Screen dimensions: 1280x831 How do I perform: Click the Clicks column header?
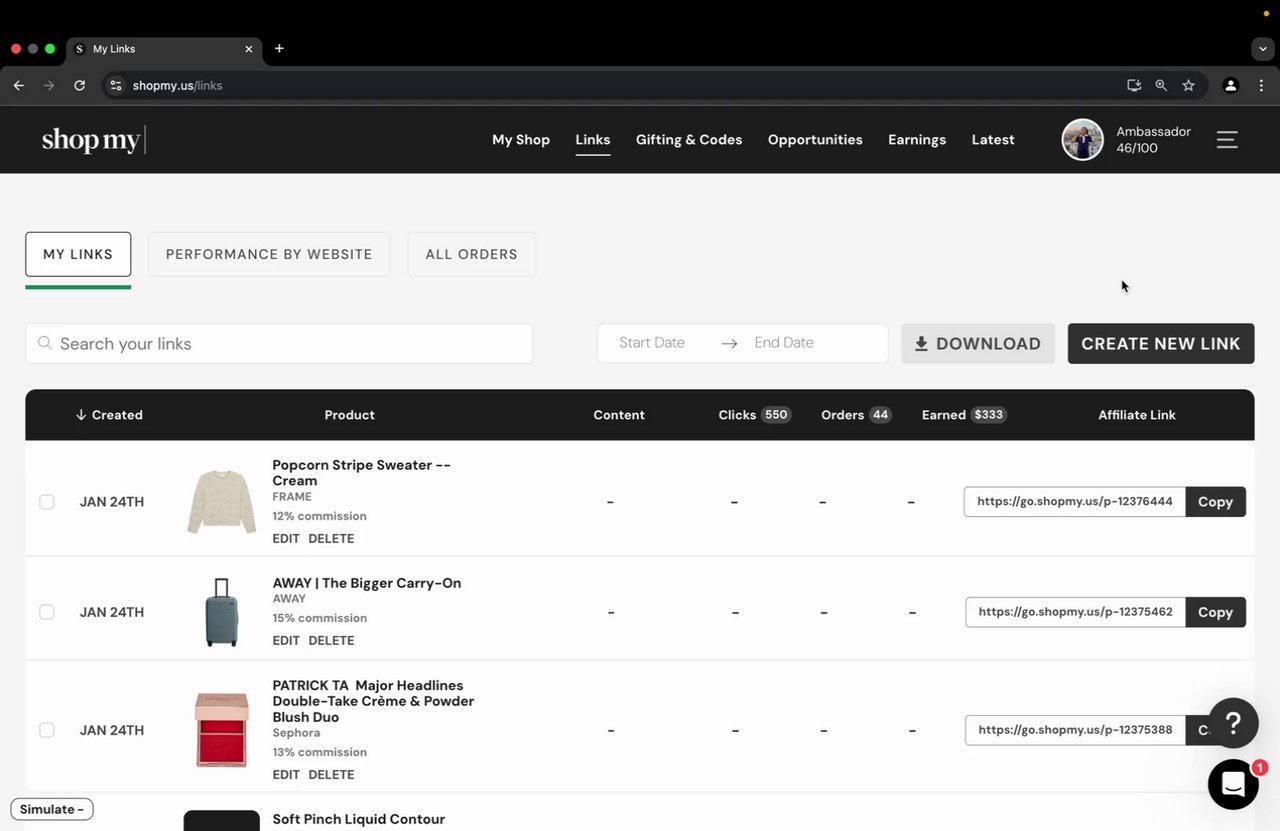[x=755, y=415]
